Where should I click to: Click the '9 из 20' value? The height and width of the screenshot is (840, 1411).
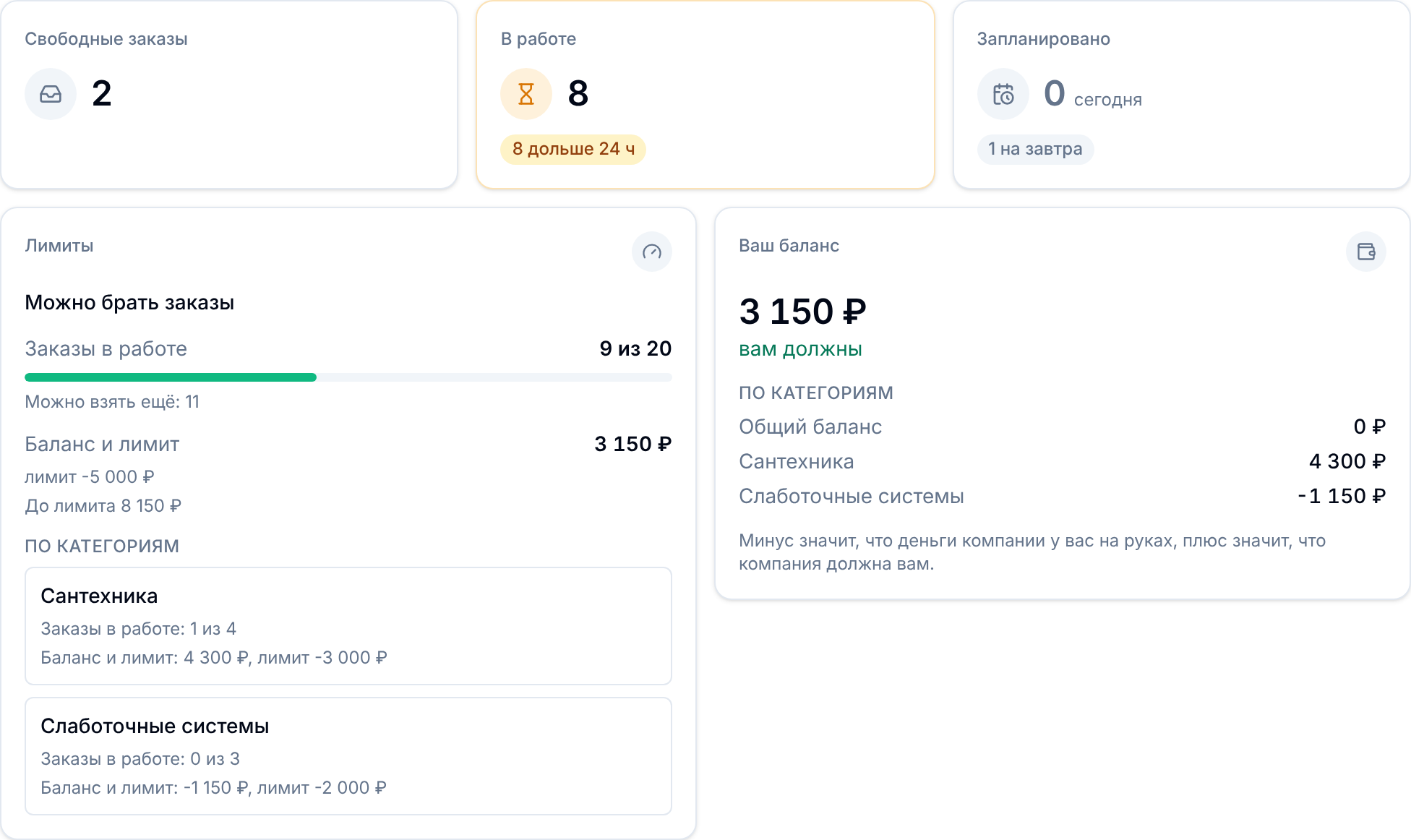point(635,348)
